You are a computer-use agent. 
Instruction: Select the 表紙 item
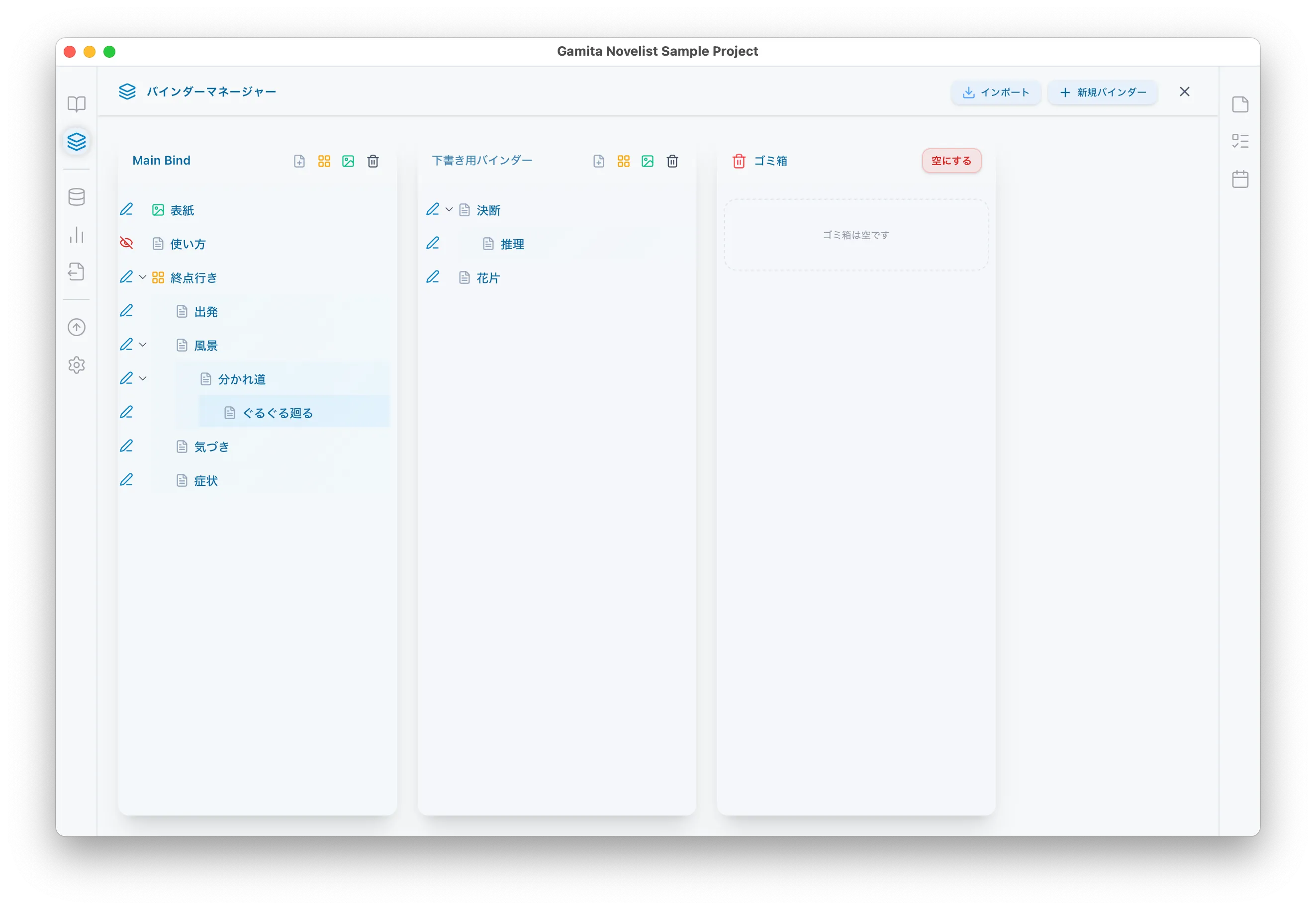[183, 210]
